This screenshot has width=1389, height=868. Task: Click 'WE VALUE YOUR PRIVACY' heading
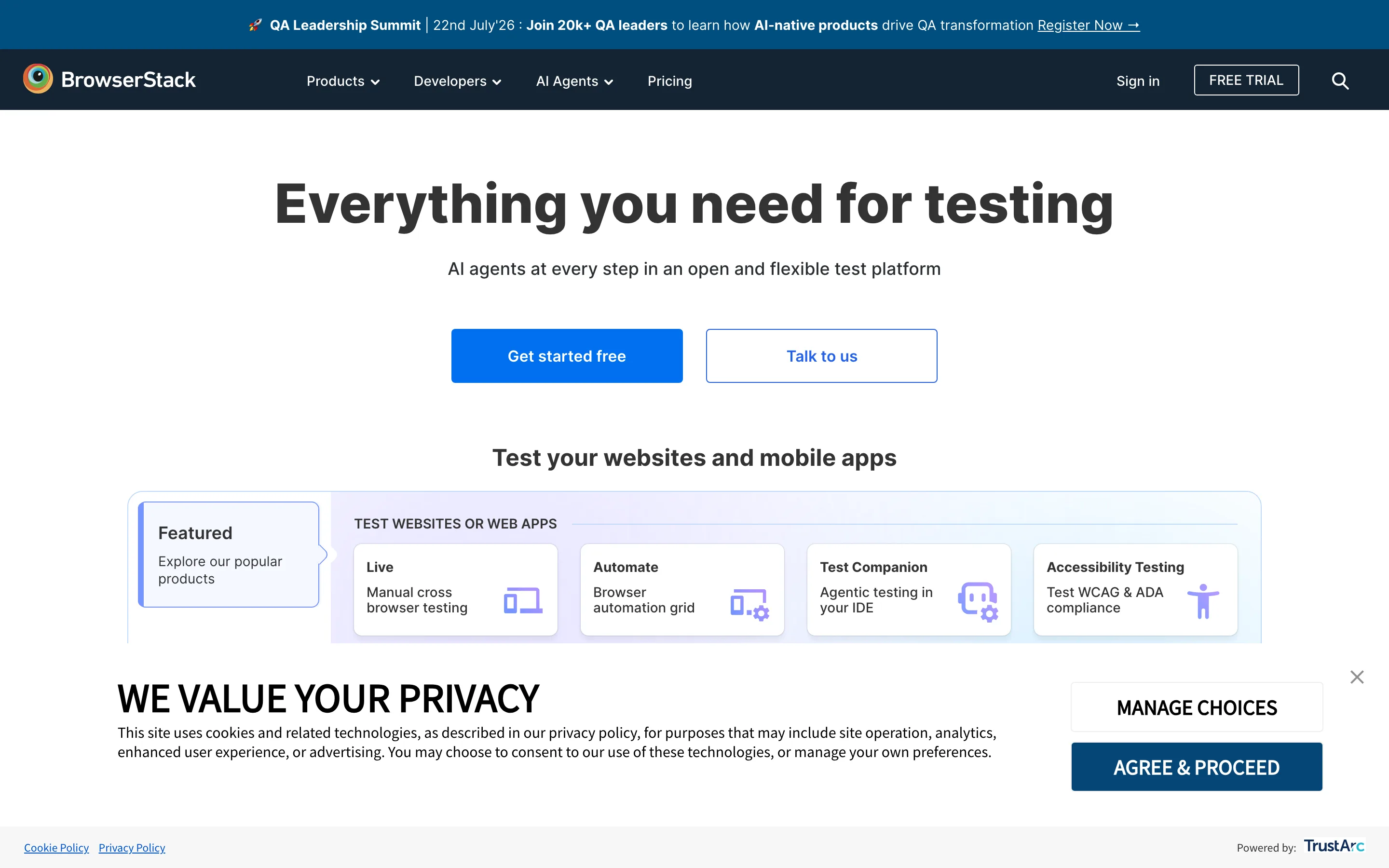pos(328,699)
